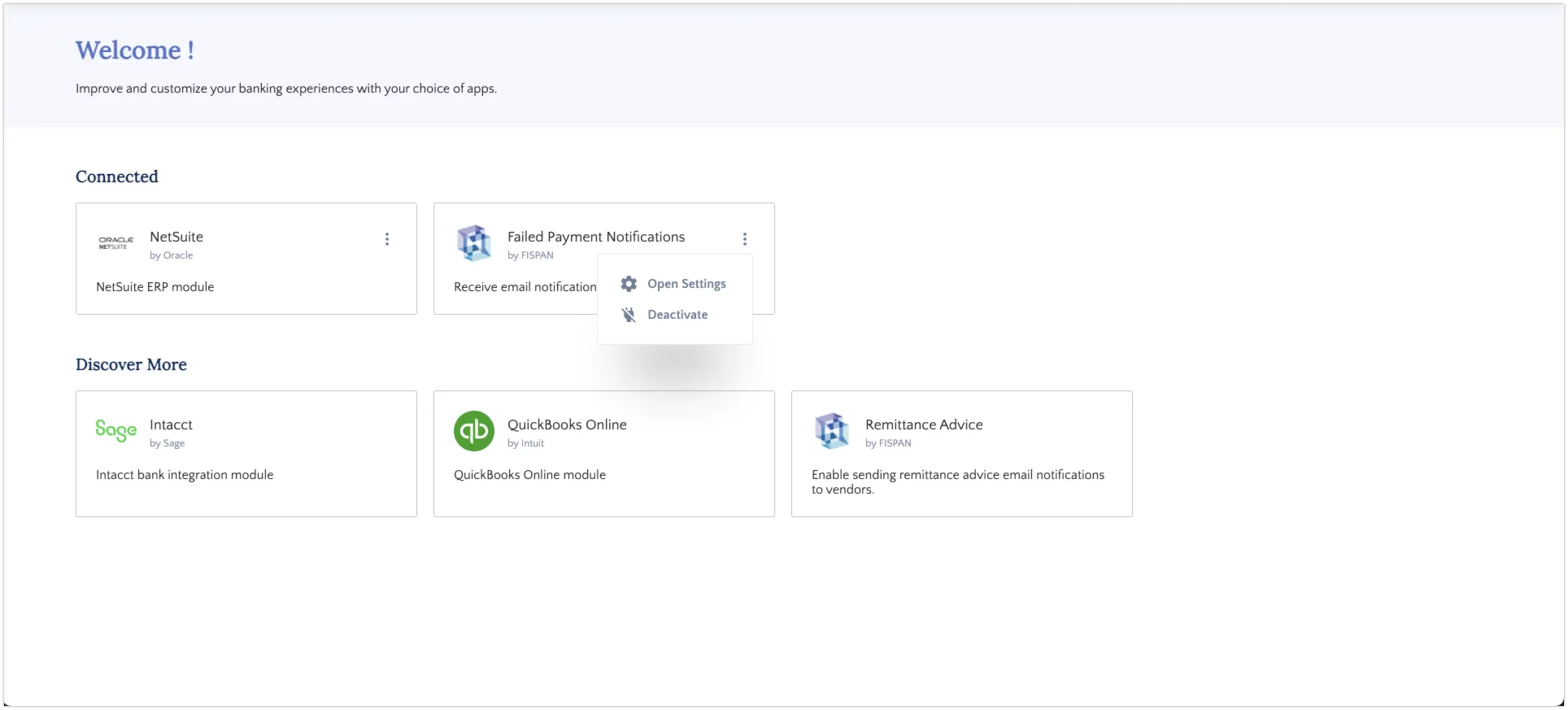
Task: Open the QuickBooks Online app title
Action: coord(567,425)
